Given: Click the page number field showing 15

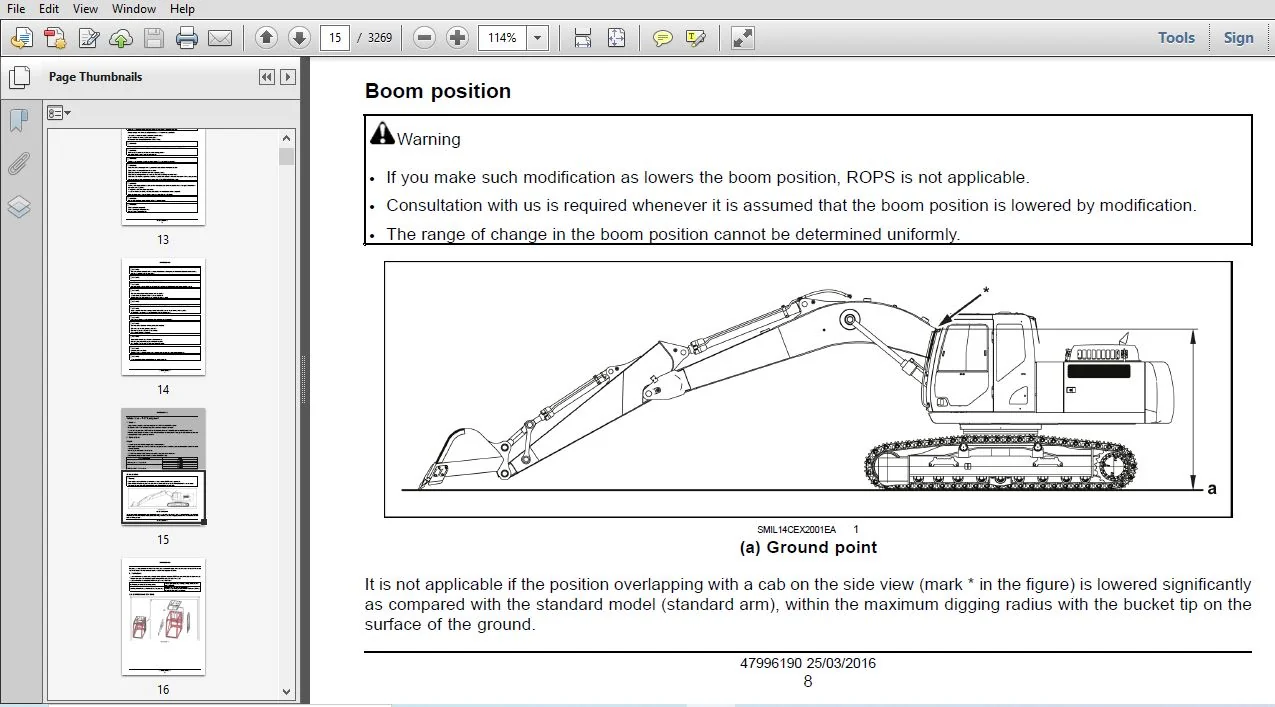Looking at the screenshot, I should [x=335, y=38].
